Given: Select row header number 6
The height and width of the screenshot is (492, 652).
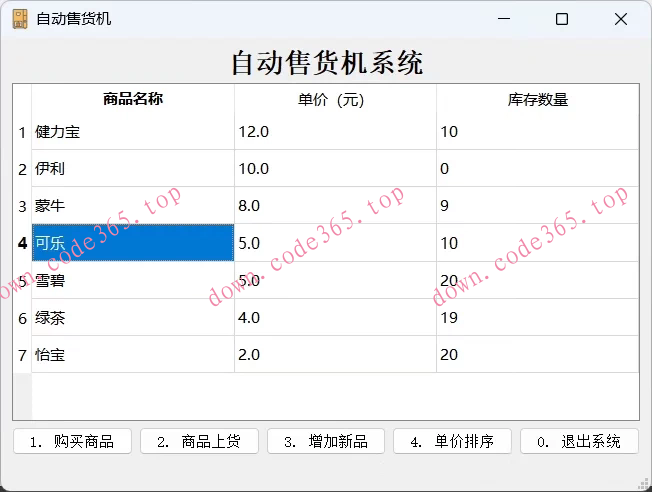Looking at the screenshot, I should tap(22, 318).
